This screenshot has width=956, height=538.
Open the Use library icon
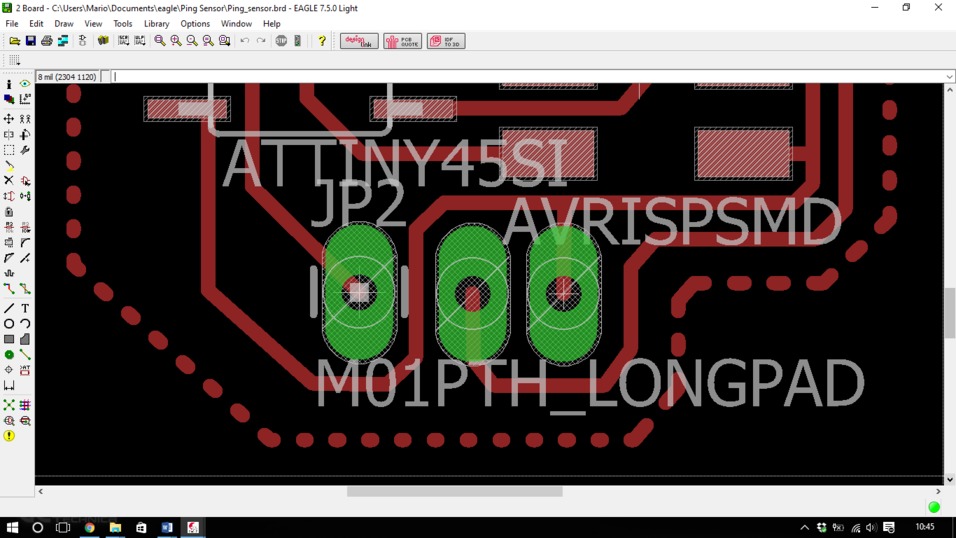coord(103,41)
